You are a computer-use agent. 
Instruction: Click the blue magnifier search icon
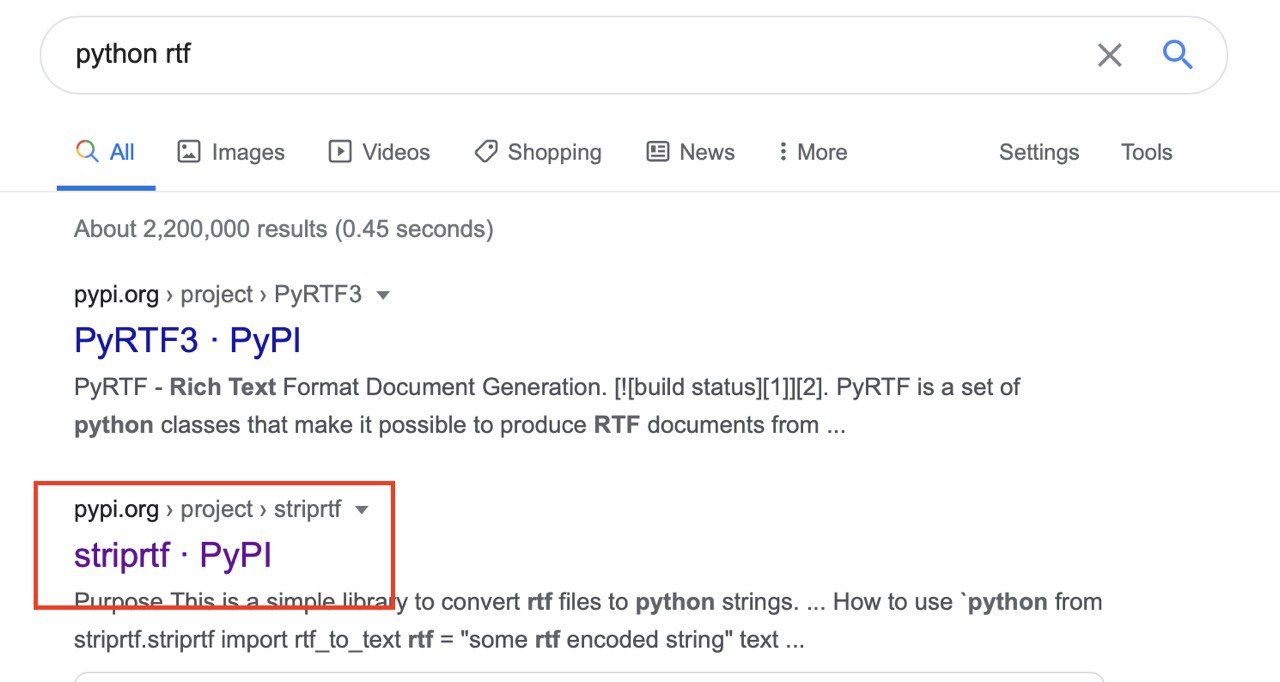point(1177,55)
